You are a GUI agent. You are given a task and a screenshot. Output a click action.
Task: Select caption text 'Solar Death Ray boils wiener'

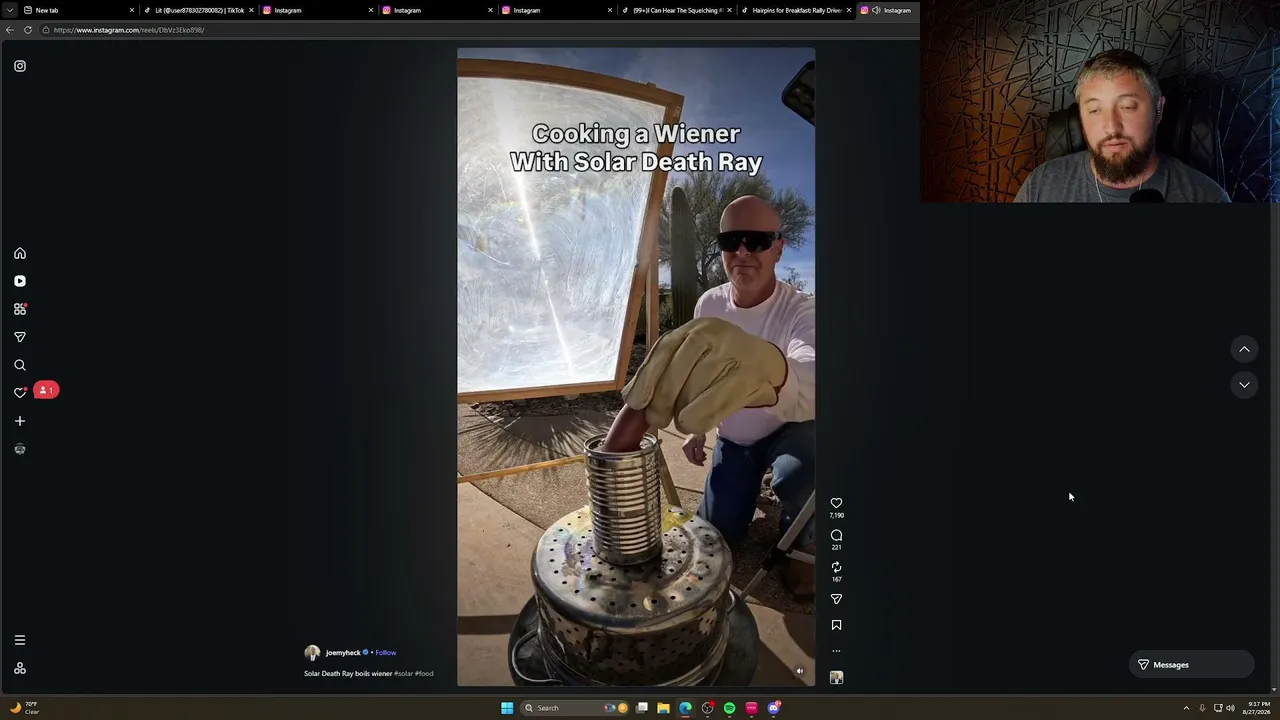click(x=348, y=674)
